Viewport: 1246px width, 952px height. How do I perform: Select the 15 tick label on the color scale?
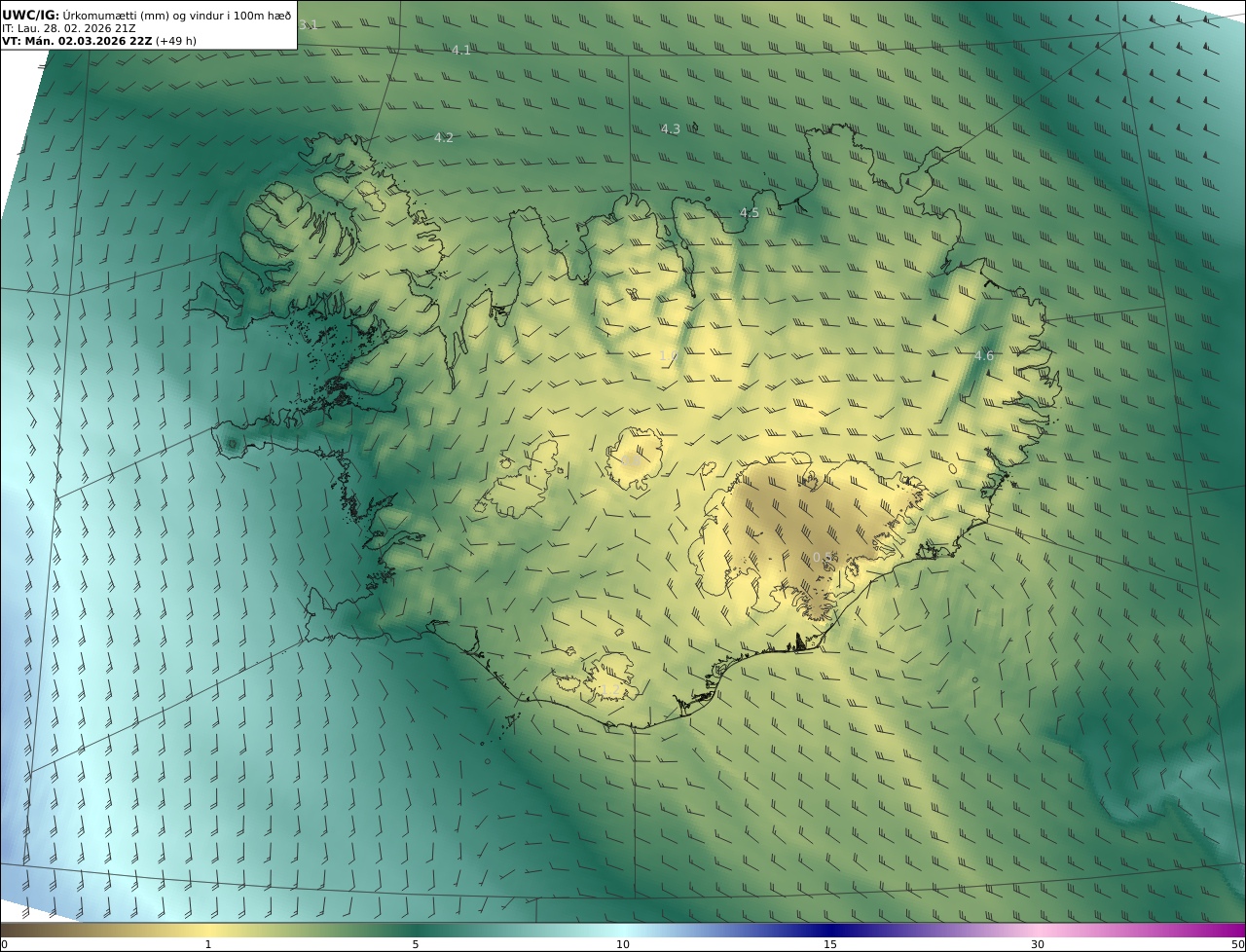tap(830, 944)
